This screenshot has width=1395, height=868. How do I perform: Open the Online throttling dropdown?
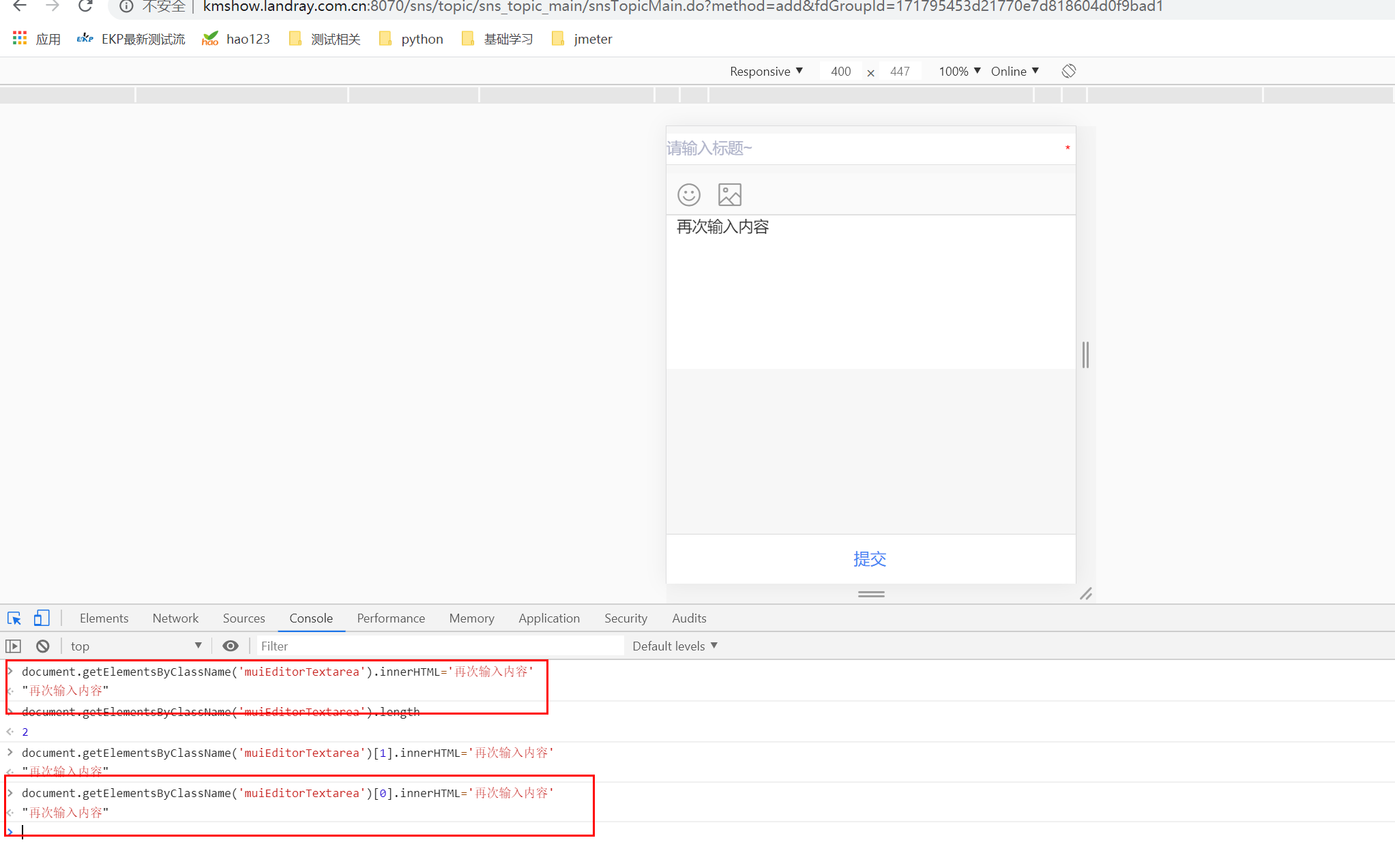[1014, 71]
